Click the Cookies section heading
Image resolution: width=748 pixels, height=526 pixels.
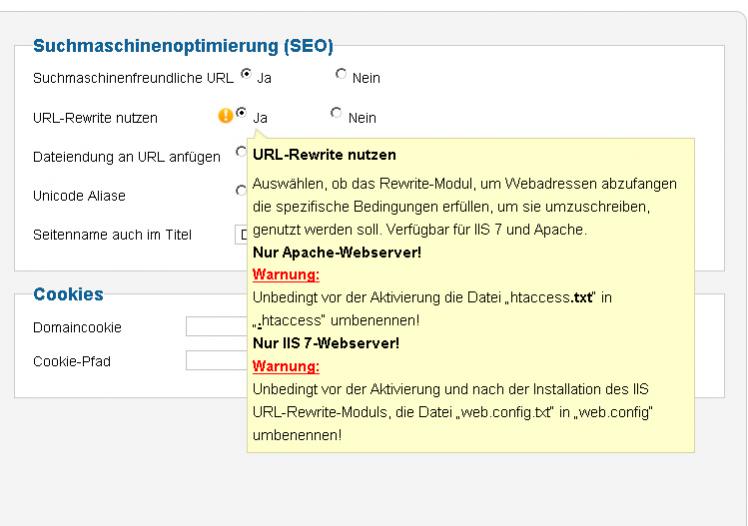coord(68,294)
